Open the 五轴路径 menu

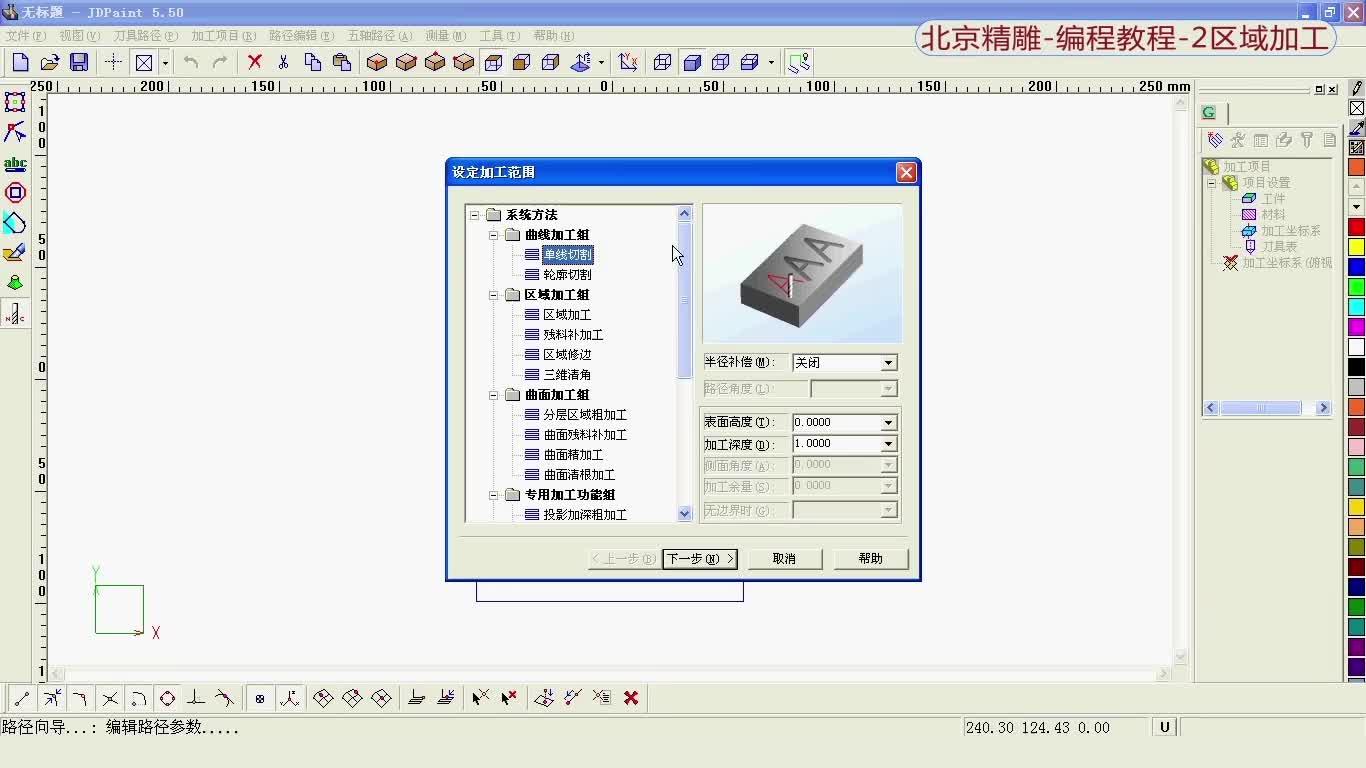point(379,35)
